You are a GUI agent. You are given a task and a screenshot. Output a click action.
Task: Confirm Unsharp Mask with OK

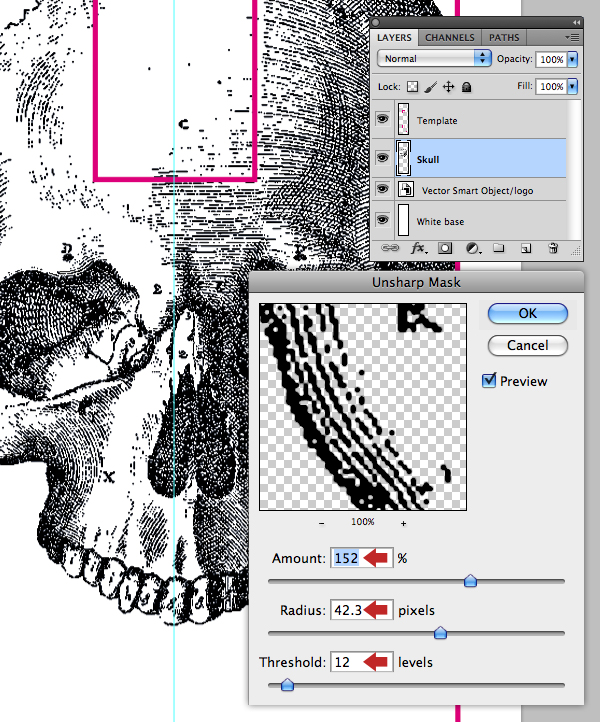coord(528,314)
